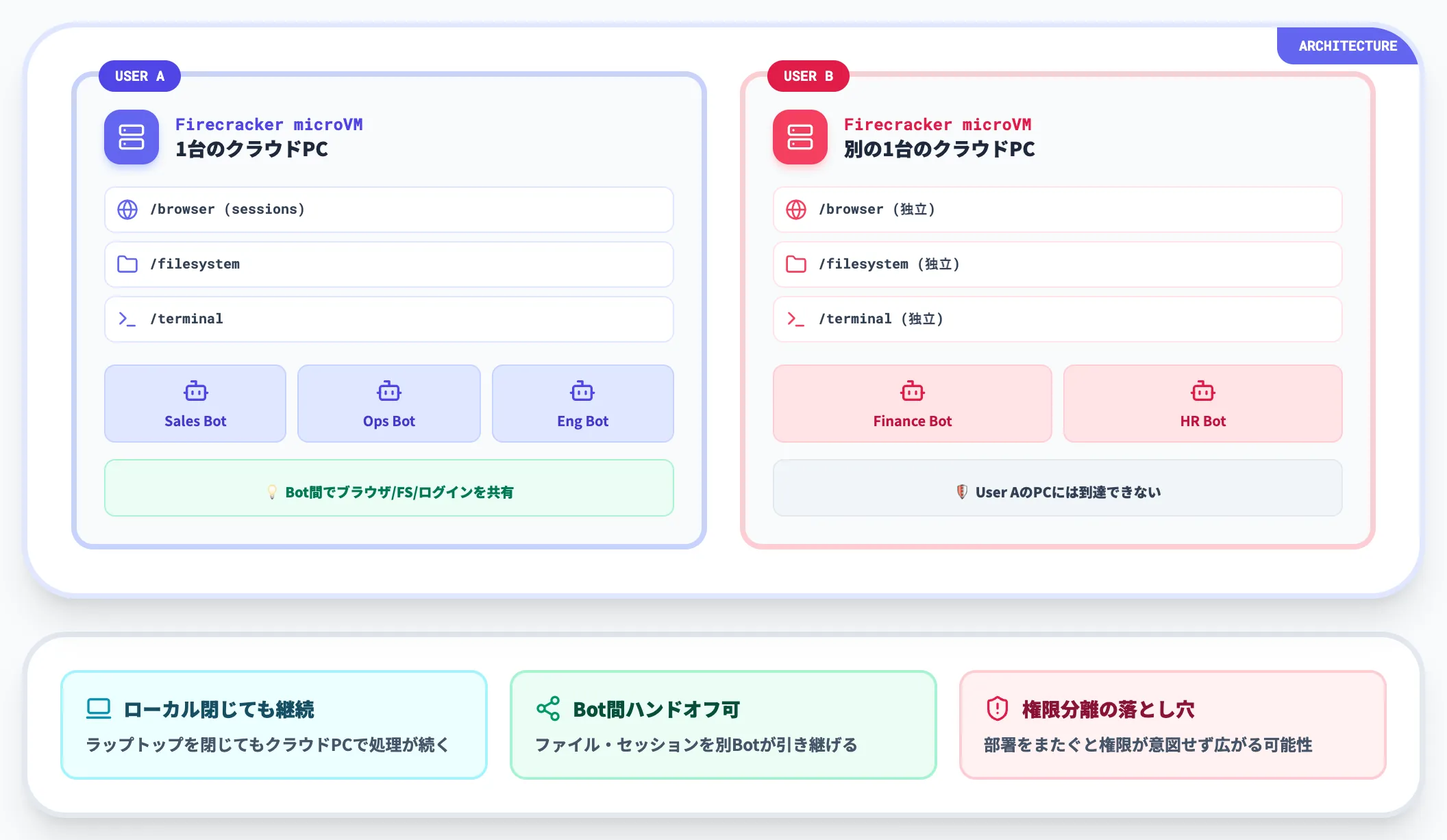Screen dimensions: 1447x840
Task: Click the robot icon above Finance Bot
Action: click(x=913, y=391)
